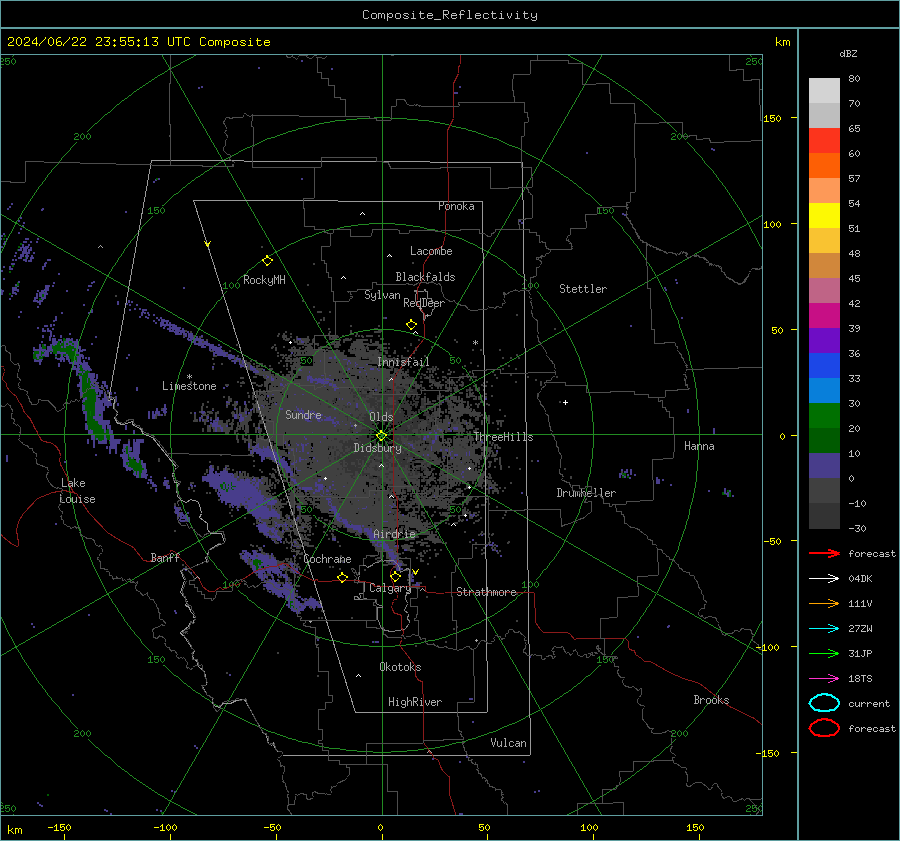The width and height of the screenshot is (900, 841).
Task: Click the 18TS legend text
Action: (860, 679)
